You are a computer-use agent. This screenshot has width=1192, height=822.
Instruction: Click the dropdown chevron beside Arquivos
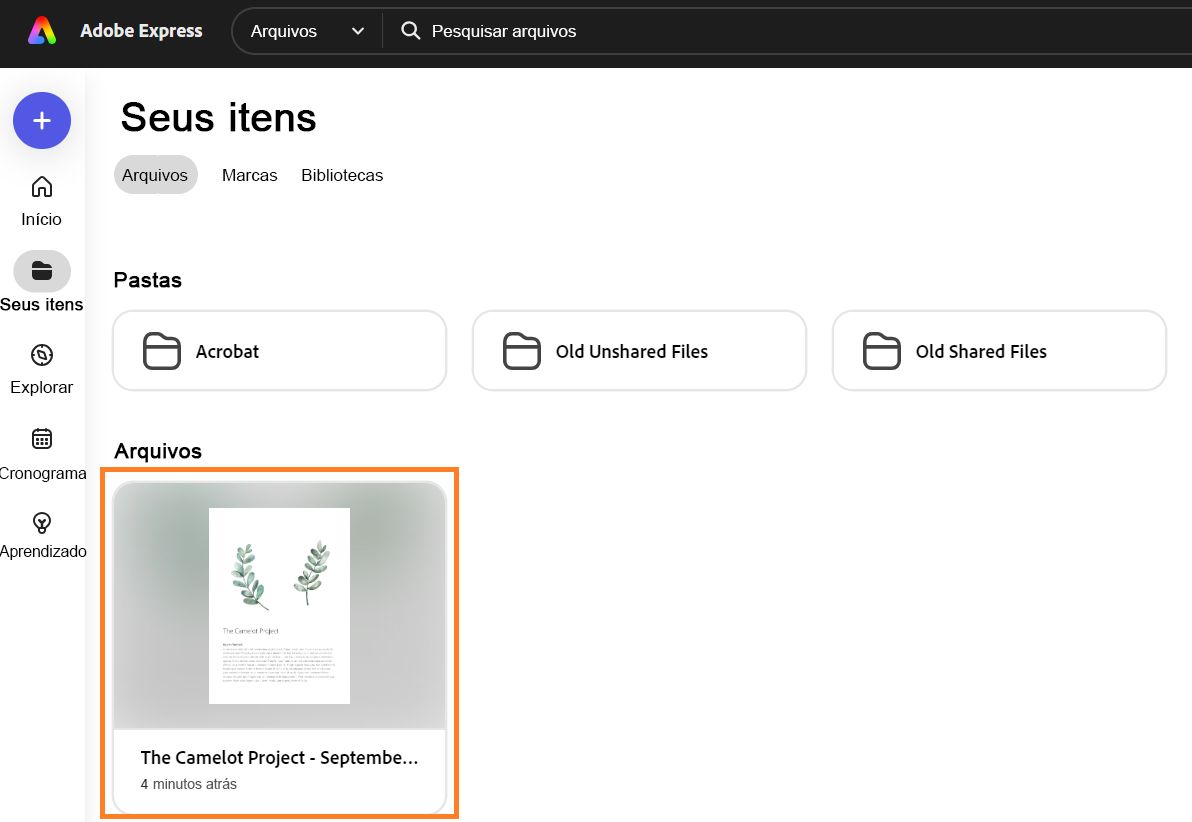(x=358, y=31)
